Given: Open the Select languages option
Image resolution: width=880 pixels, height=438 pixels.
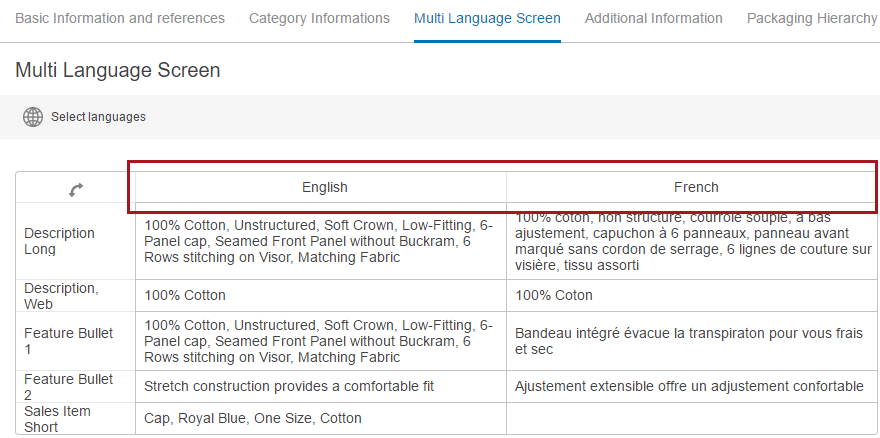Looking at the screenshot, I should coord(98,117).
